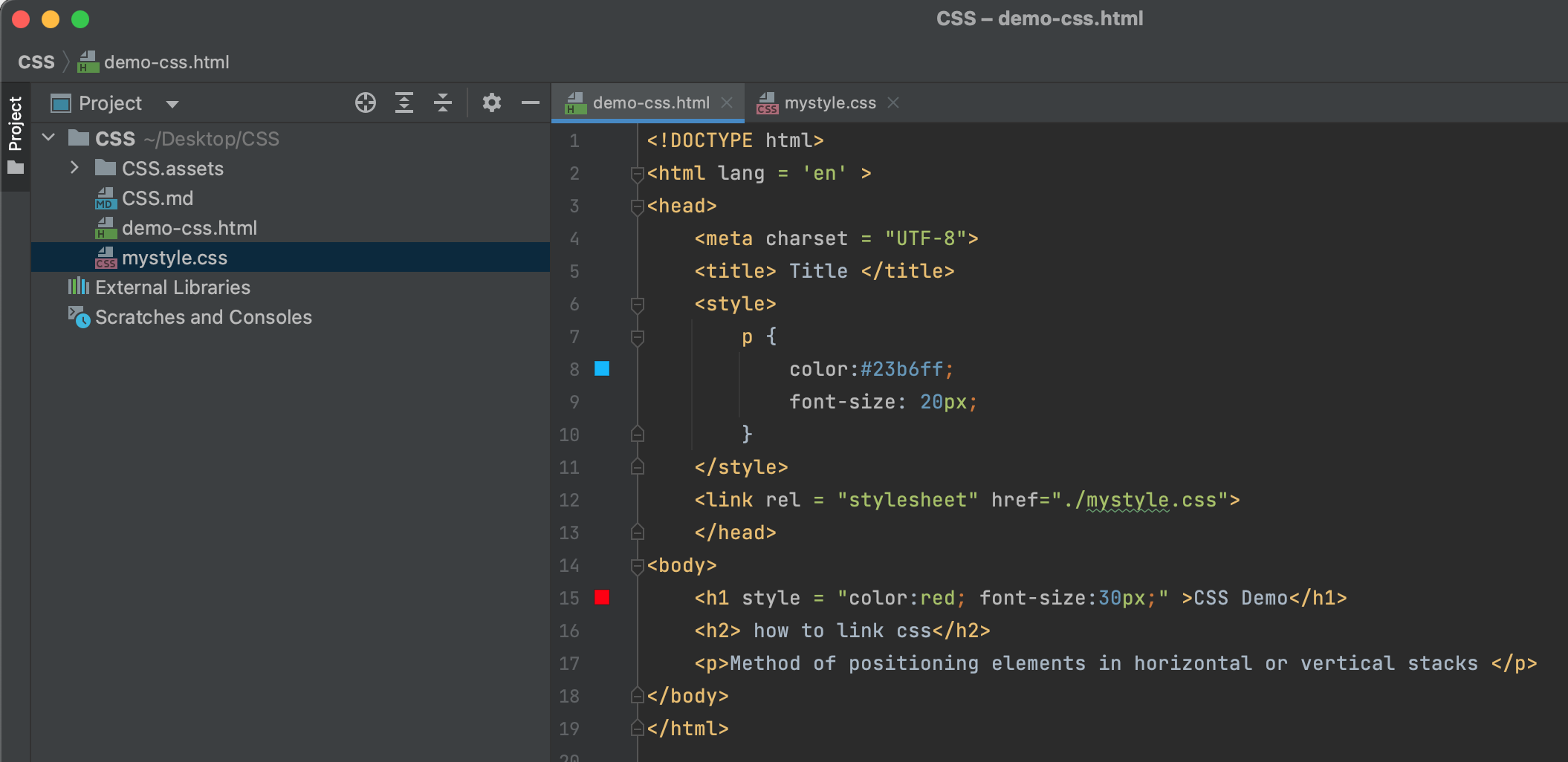This screenshot has width=1568, height=762.
Task: Expand the CSS.assets folder
Action: tap(74, 168)
